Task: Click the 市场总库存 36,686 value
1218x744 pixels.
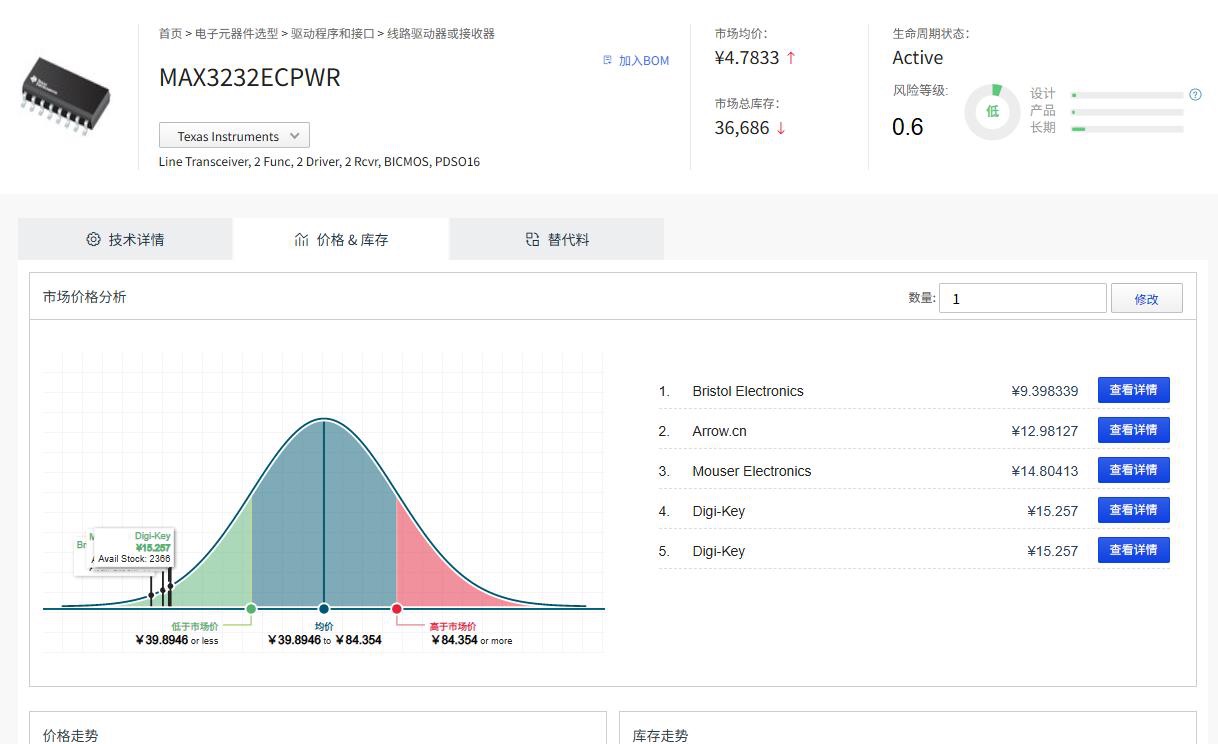Action: [x=742, y=128]
